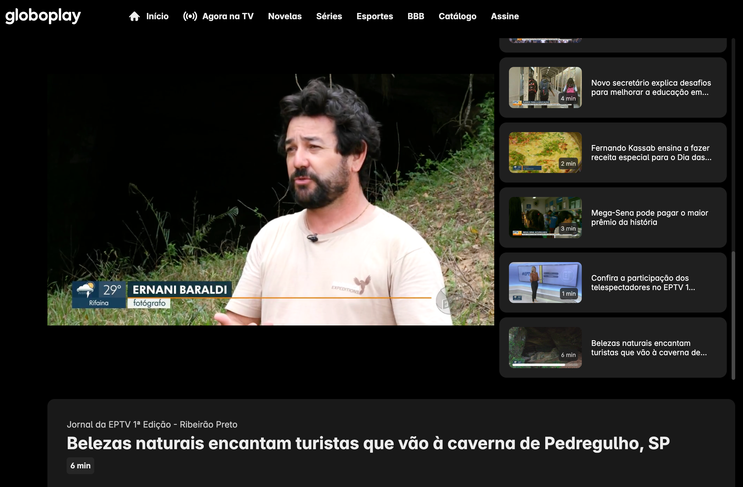Go to the Séries section

click(x=329, y=17)
